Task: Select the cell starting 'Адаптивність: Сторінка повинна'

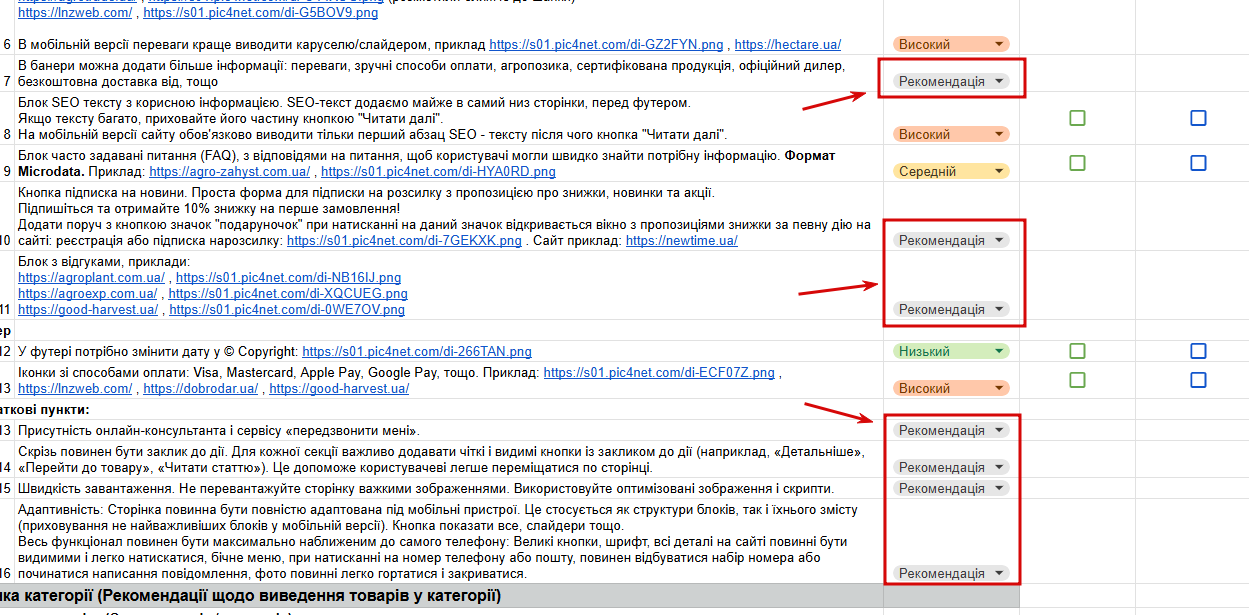Action: pyautogui.click(x=448, y=541)
